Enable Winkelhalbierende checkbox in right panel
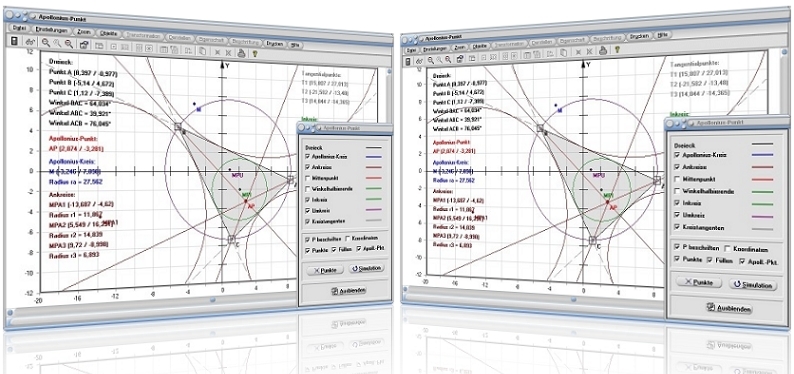 677,191
